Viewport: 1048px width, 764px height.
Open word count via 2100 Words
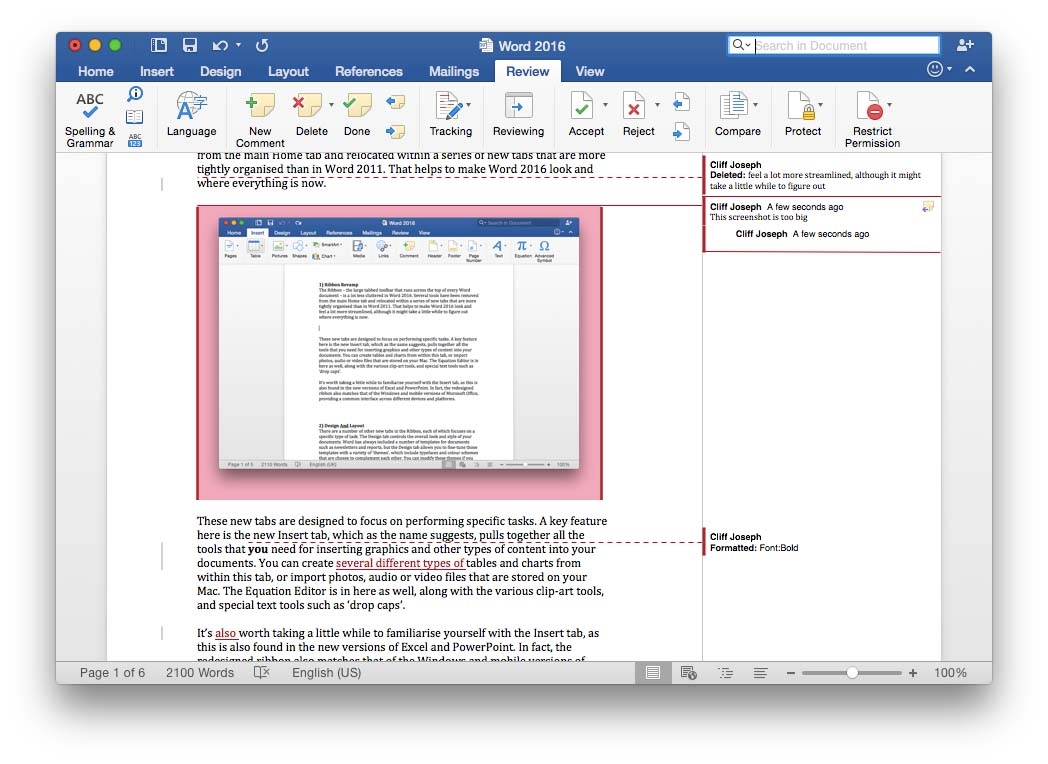pyautogui.click(x=200, y=672)
